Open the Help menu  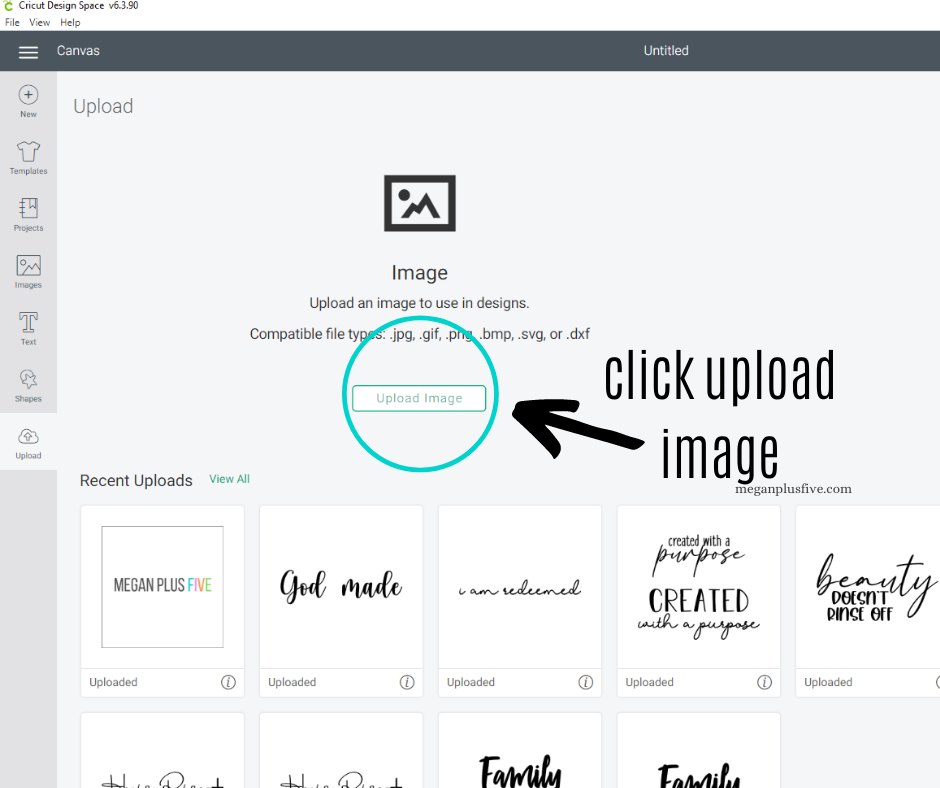(70, 22)
